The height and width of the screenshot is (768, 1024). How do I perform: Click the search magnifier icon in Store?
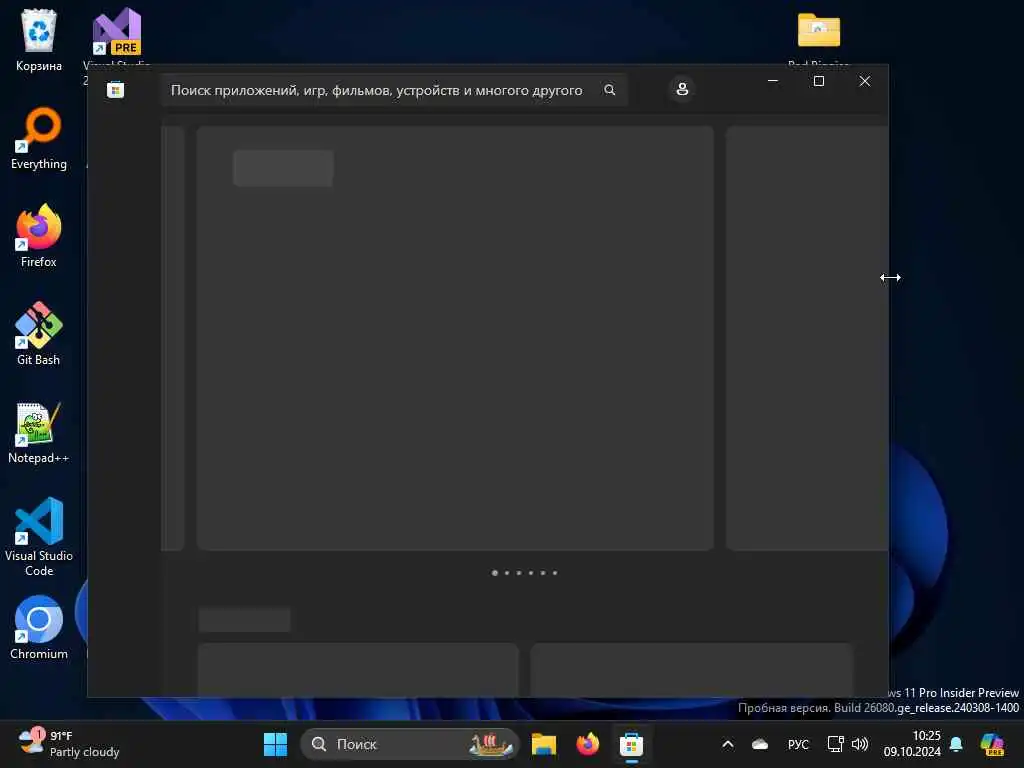[x=609, y=90]
